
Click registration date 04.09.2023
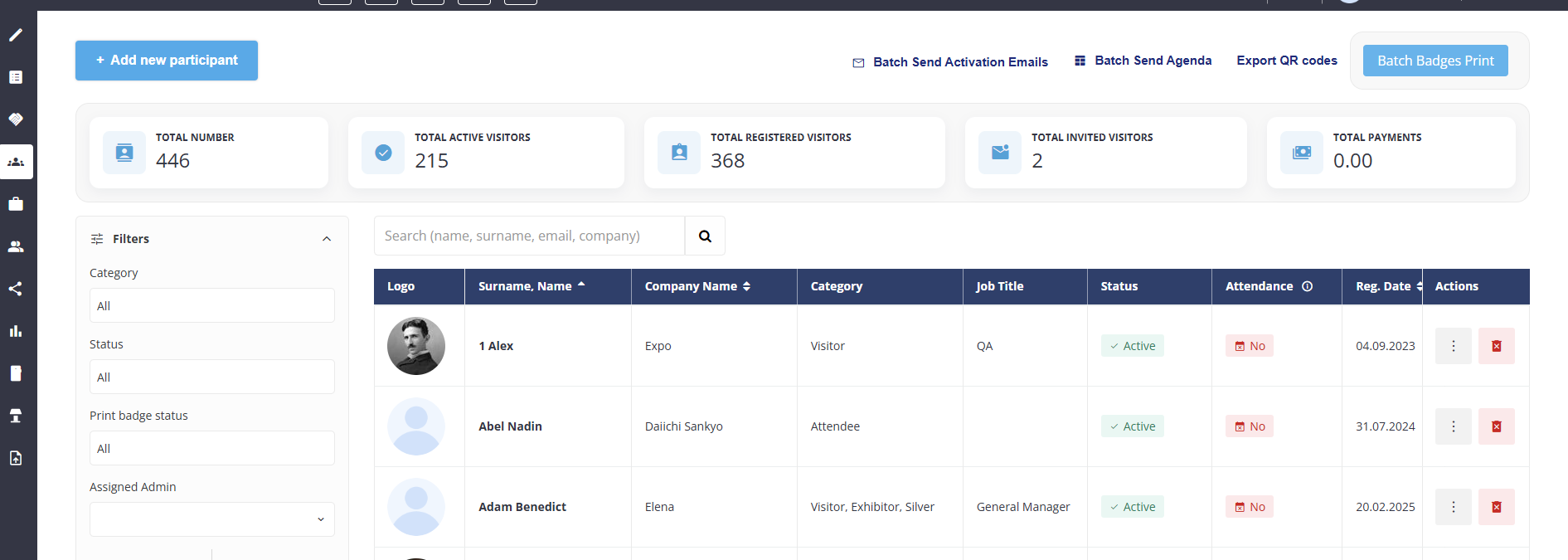1386,346
